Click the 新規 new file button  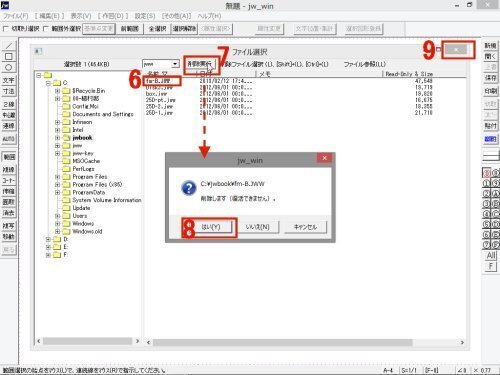[x=490, y=46]
